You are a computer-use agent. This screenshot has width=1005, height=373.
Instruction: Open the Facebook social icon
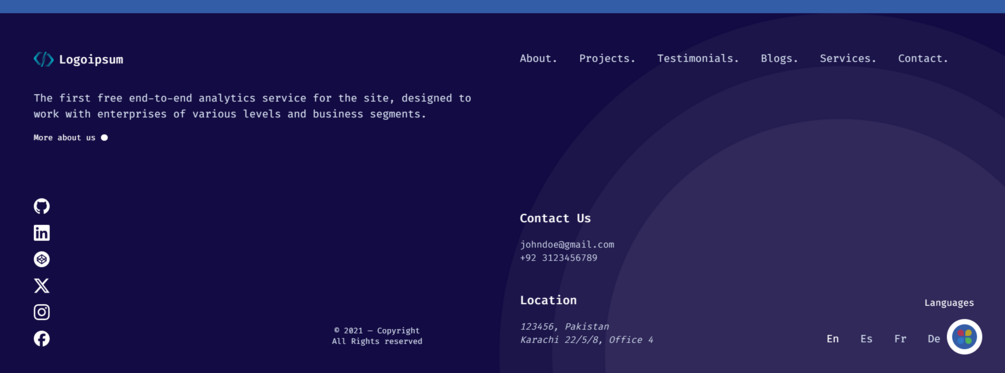click(x=42, y=338)
